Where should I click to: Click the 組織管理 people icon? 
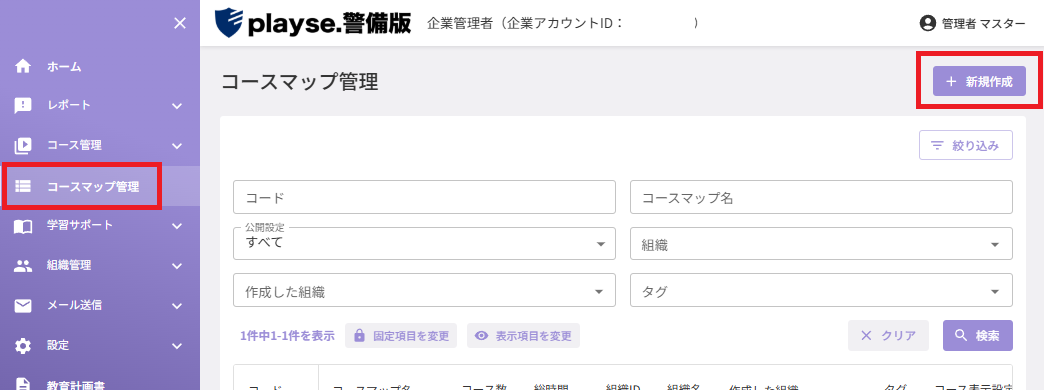tap(23, 266)
